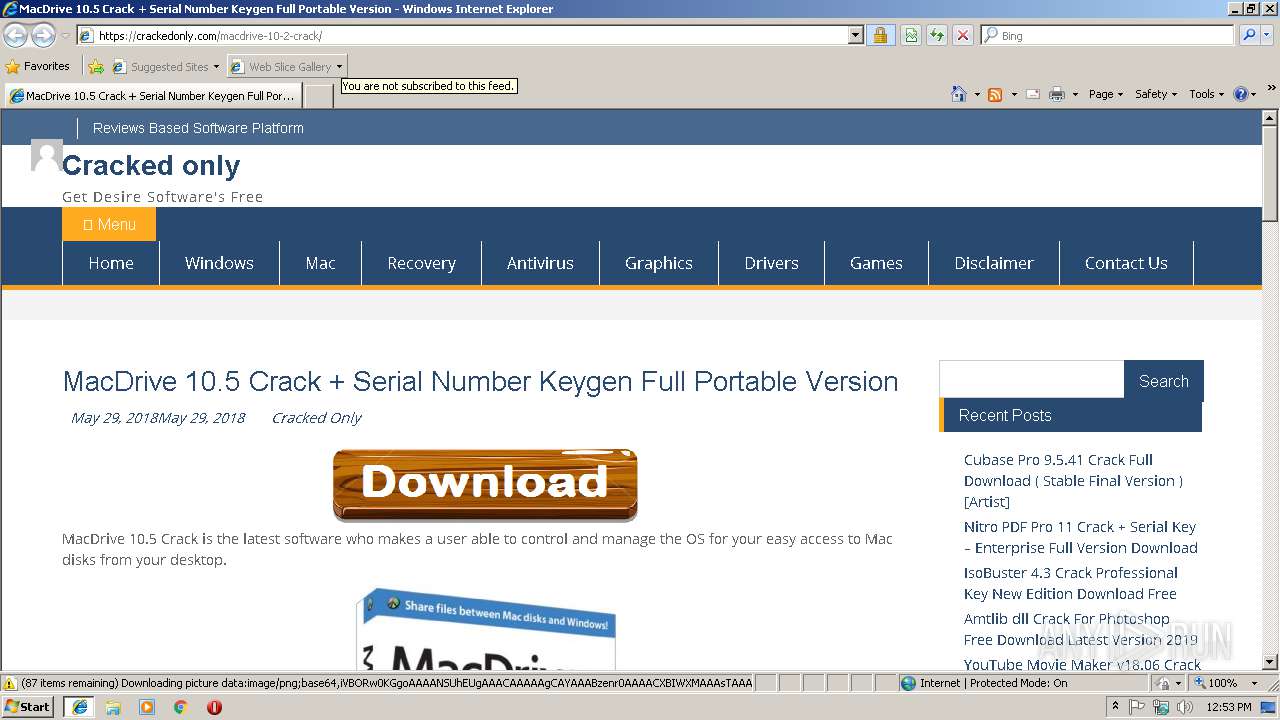The height and width of the screenshot is (720, 1280).
Task: Toggle Compatibility View icon
Action: tap(911, 35)
